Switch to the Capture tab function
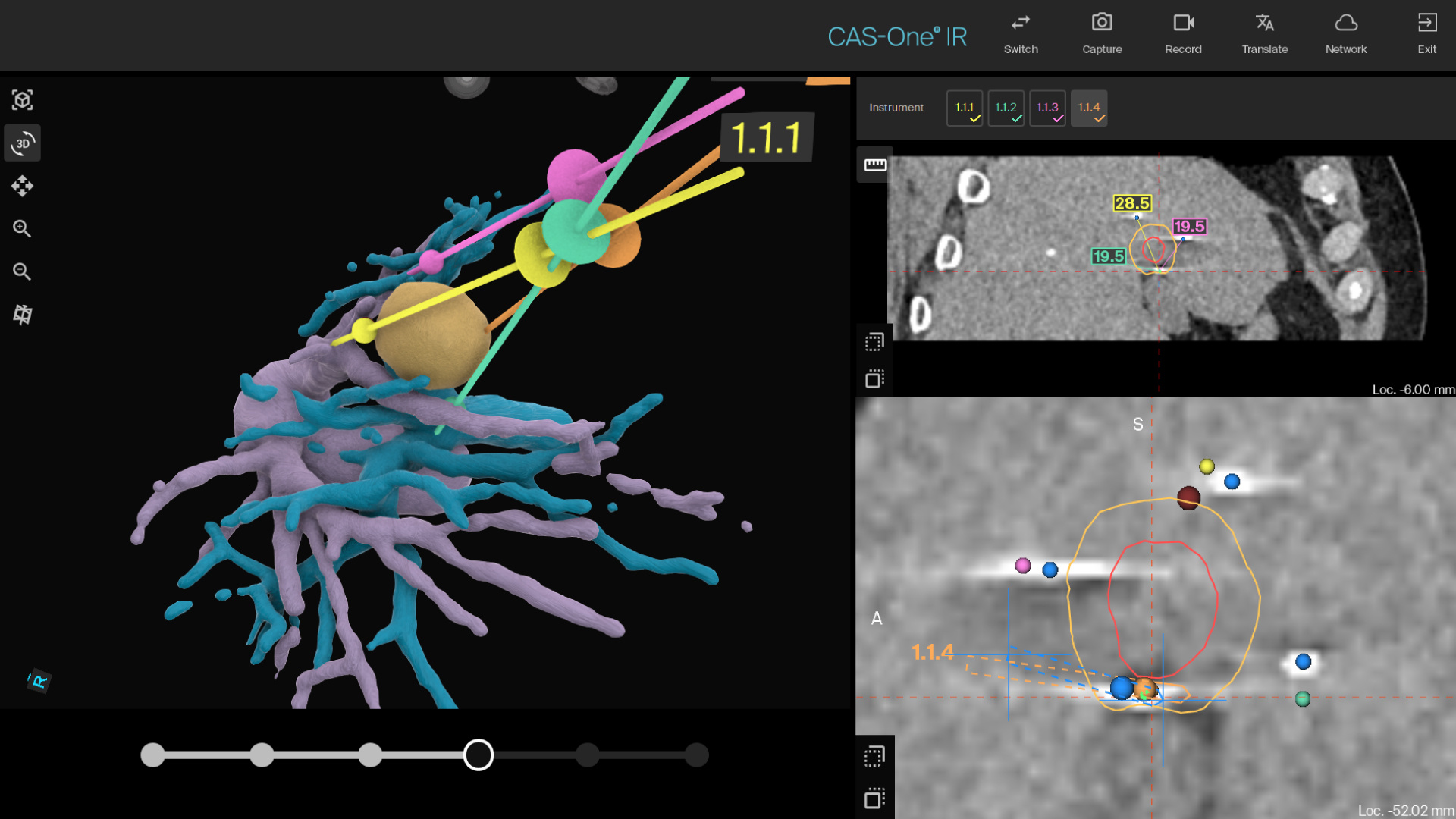The image size is (1456, 819). click(1101, 33)
